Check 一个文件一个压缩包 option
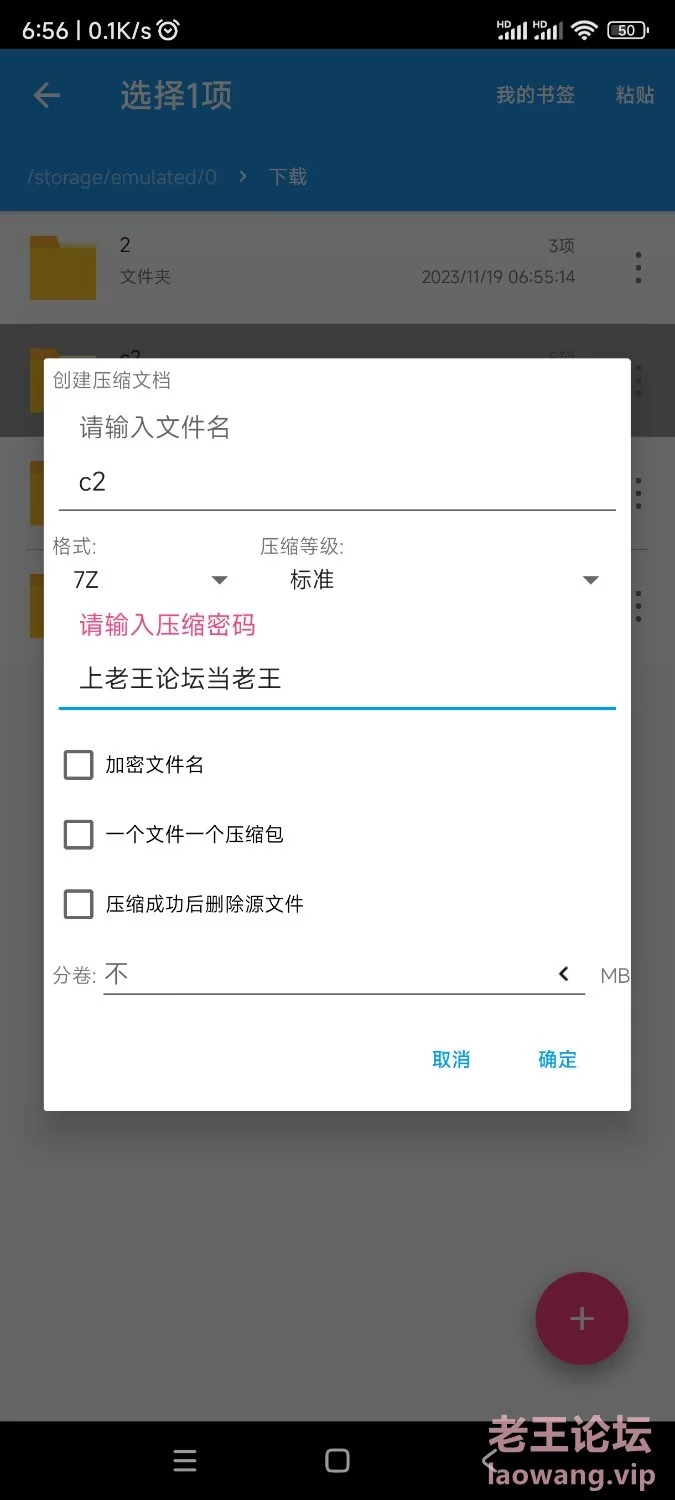 [78, 834]
